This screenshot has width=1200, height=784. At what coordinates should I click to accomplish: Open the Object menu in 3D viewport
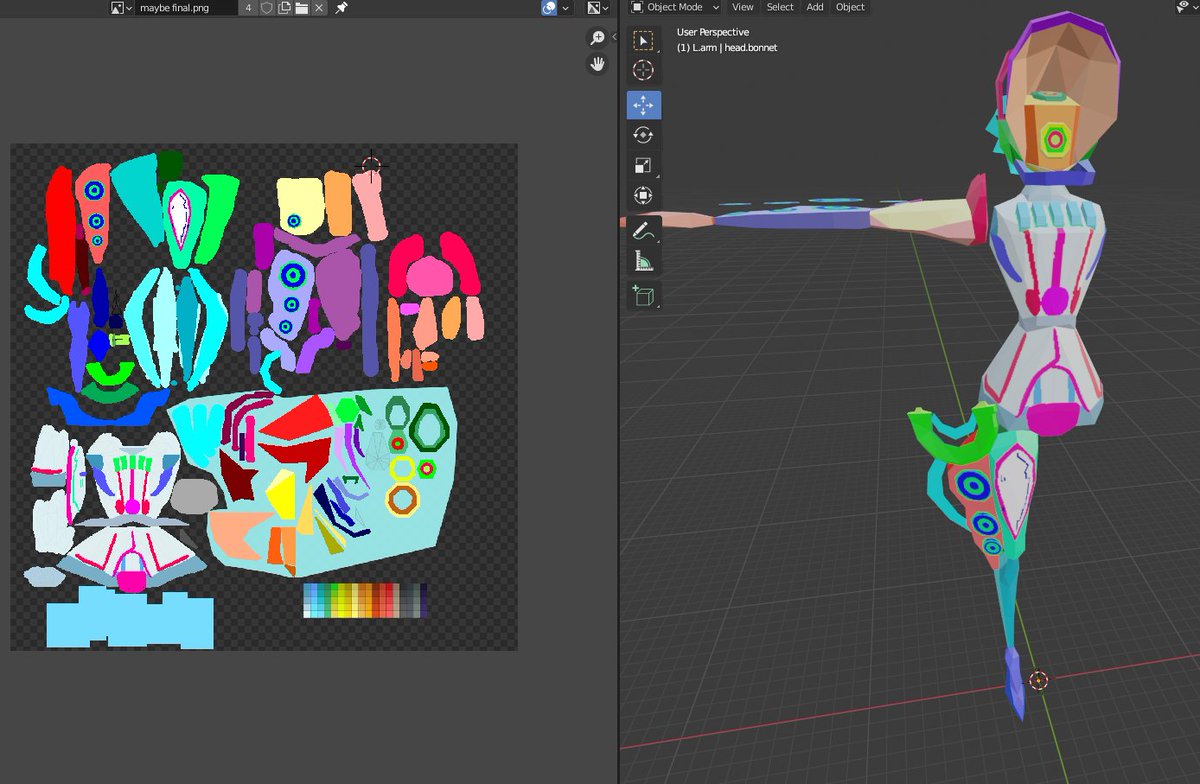[x=850, y=7]
